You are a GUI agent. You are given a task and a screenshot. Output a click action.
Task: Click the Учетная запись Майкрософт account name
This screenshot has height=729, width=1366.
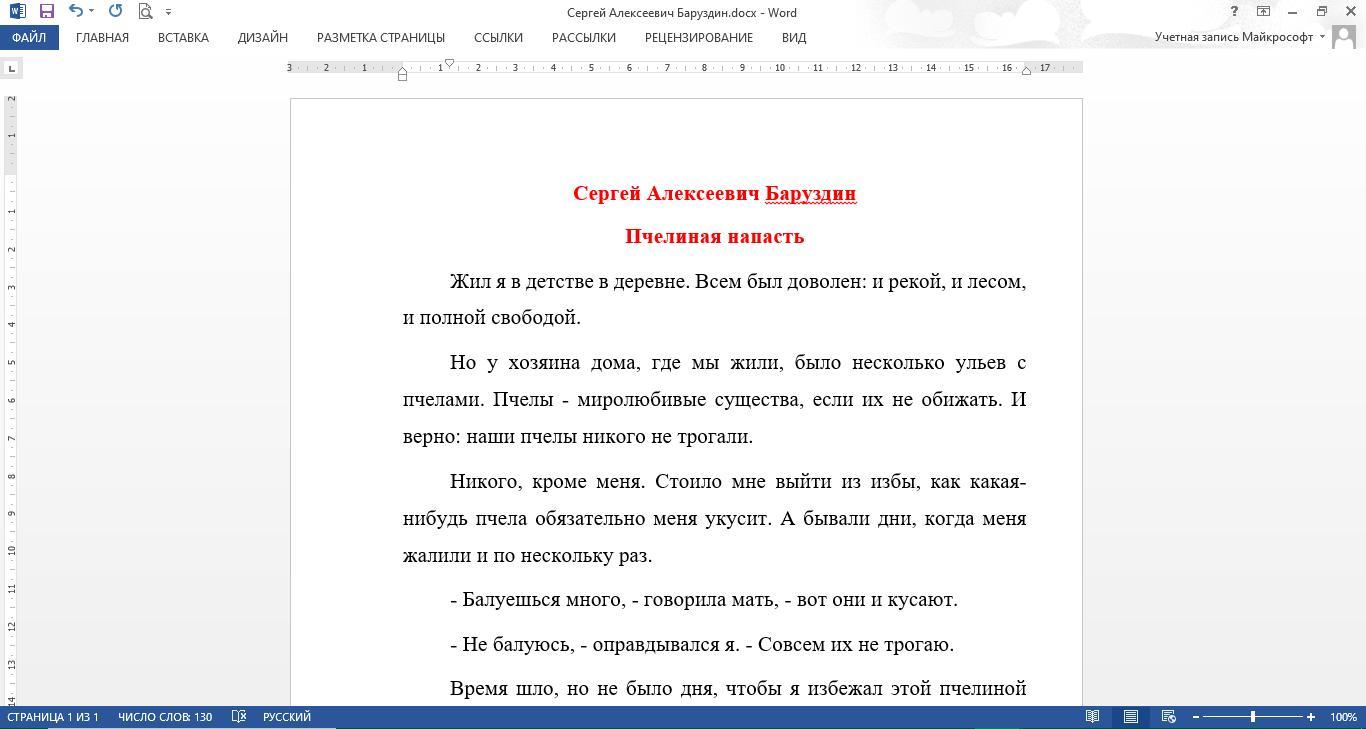click(1234, 37)
